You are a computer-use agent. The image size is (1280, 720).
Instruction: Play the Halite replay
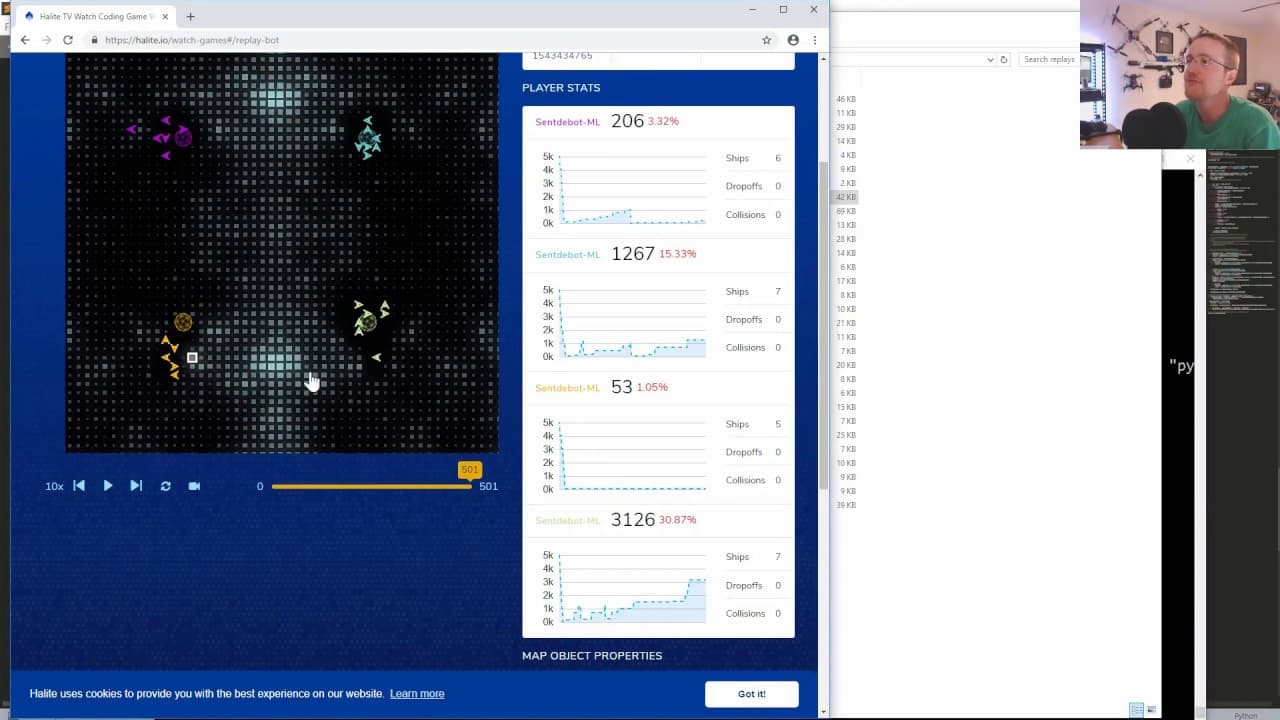108,486
